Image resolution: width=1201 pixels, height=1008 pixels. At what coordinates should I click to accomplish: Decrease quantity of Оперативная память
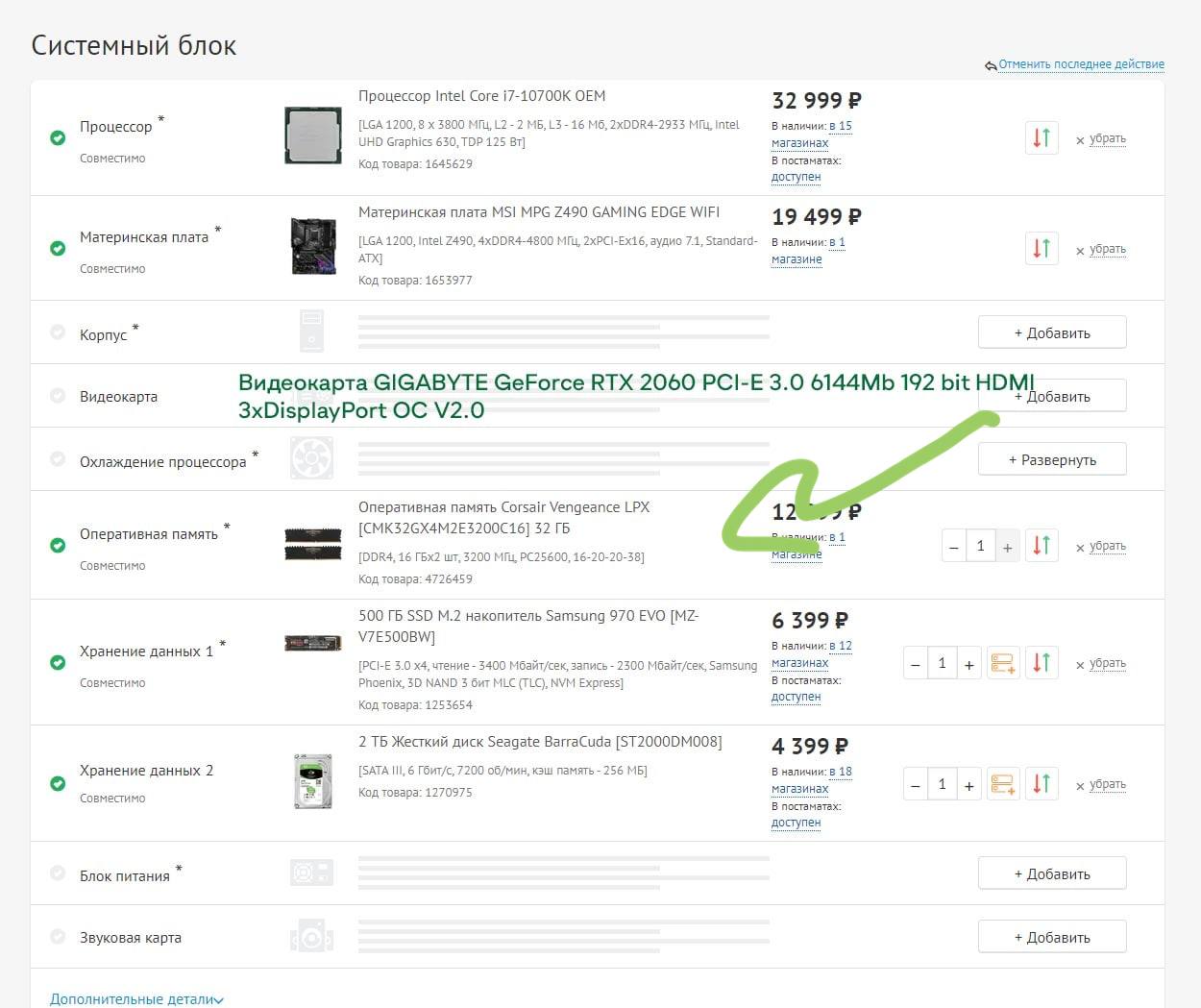953,547
